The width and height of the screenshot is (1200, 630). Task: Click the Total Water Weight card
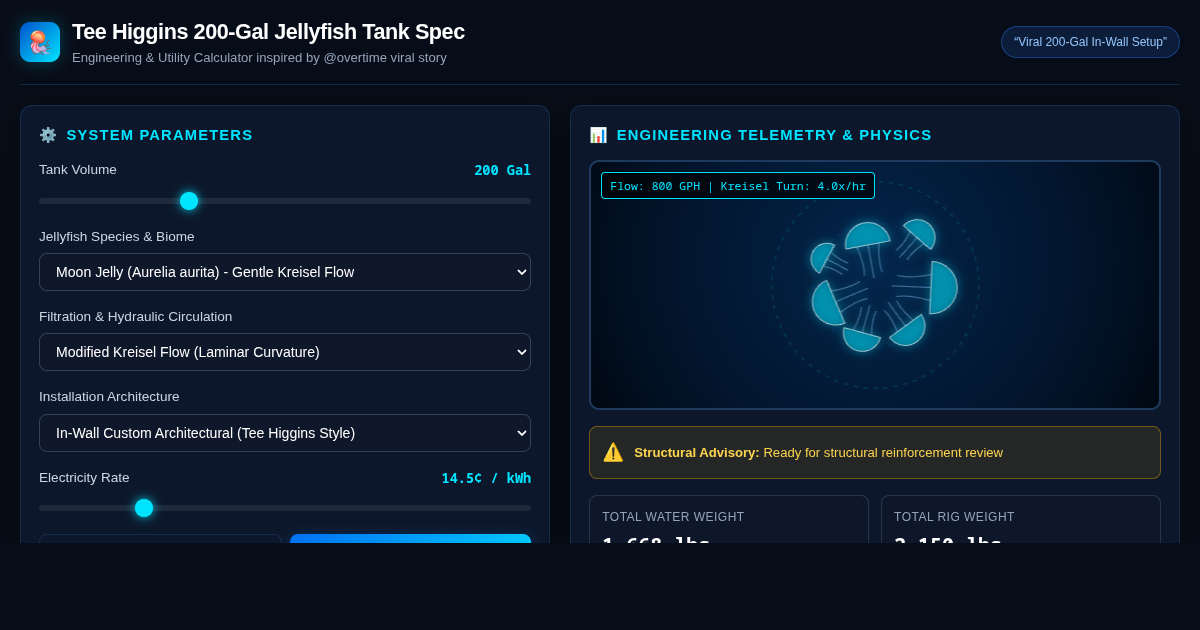click(729, 519)
